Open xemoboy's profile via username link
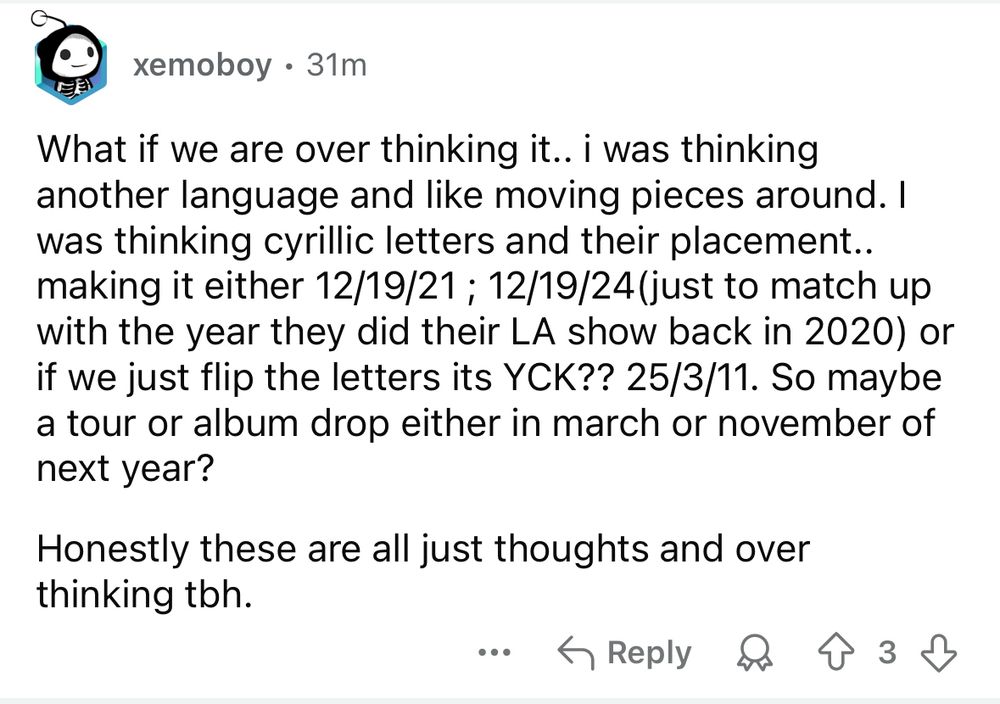Viewport: 1000px width, 704px height. pyautogui.click(x=200, y=65)
